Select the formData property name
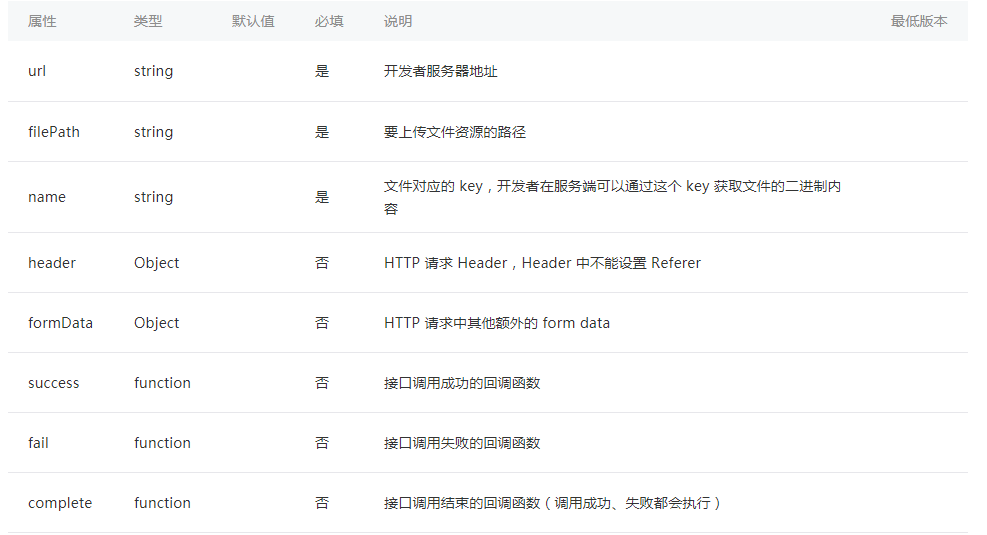Image resolution: width=987 pixels, height=535 pixels. [60, 323]
